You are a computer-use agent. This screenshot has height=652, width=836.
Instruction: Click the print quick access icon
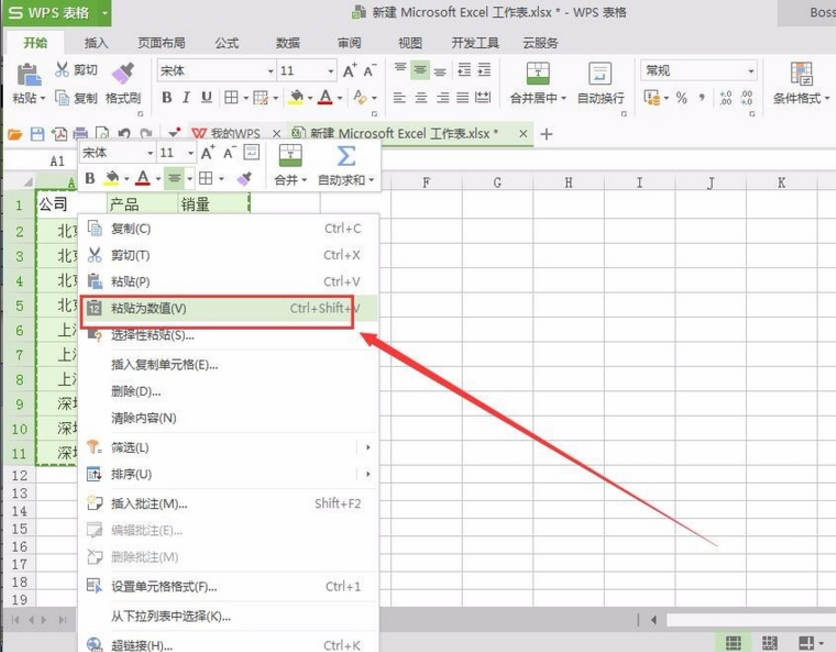(x=80, y=134)
